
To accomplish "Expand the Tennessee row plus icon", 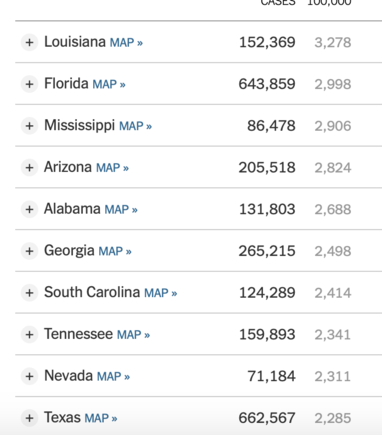I will point(29,334).
